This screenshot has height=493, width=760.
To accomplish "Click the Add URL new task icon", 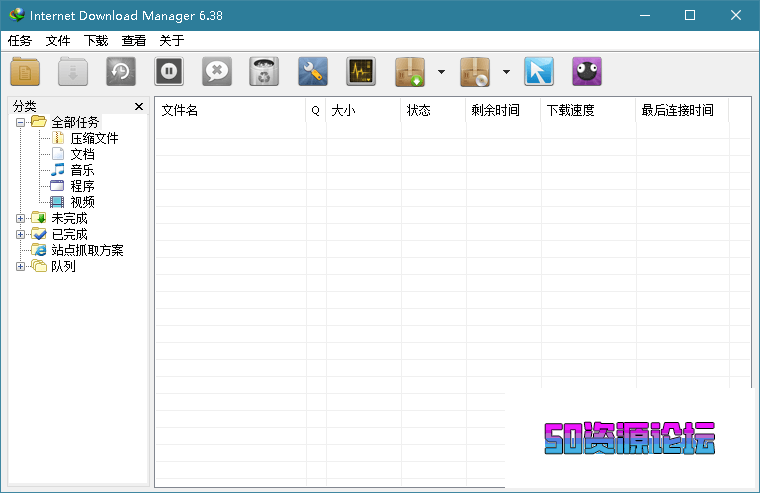I will [x=25, y=72].
